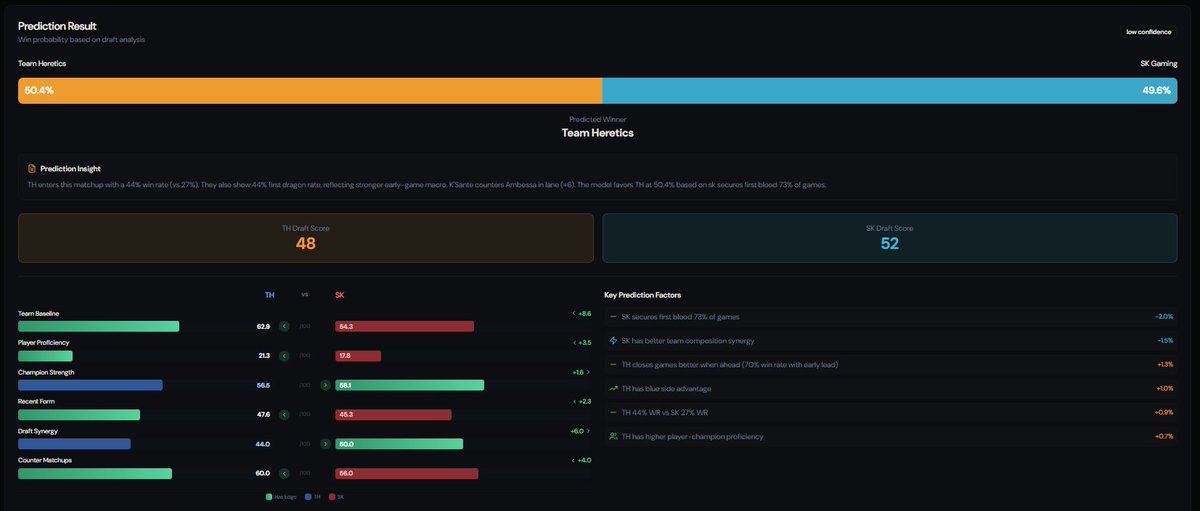
Task: Click the +0.7% factor value
Action: pos(1164,437)
